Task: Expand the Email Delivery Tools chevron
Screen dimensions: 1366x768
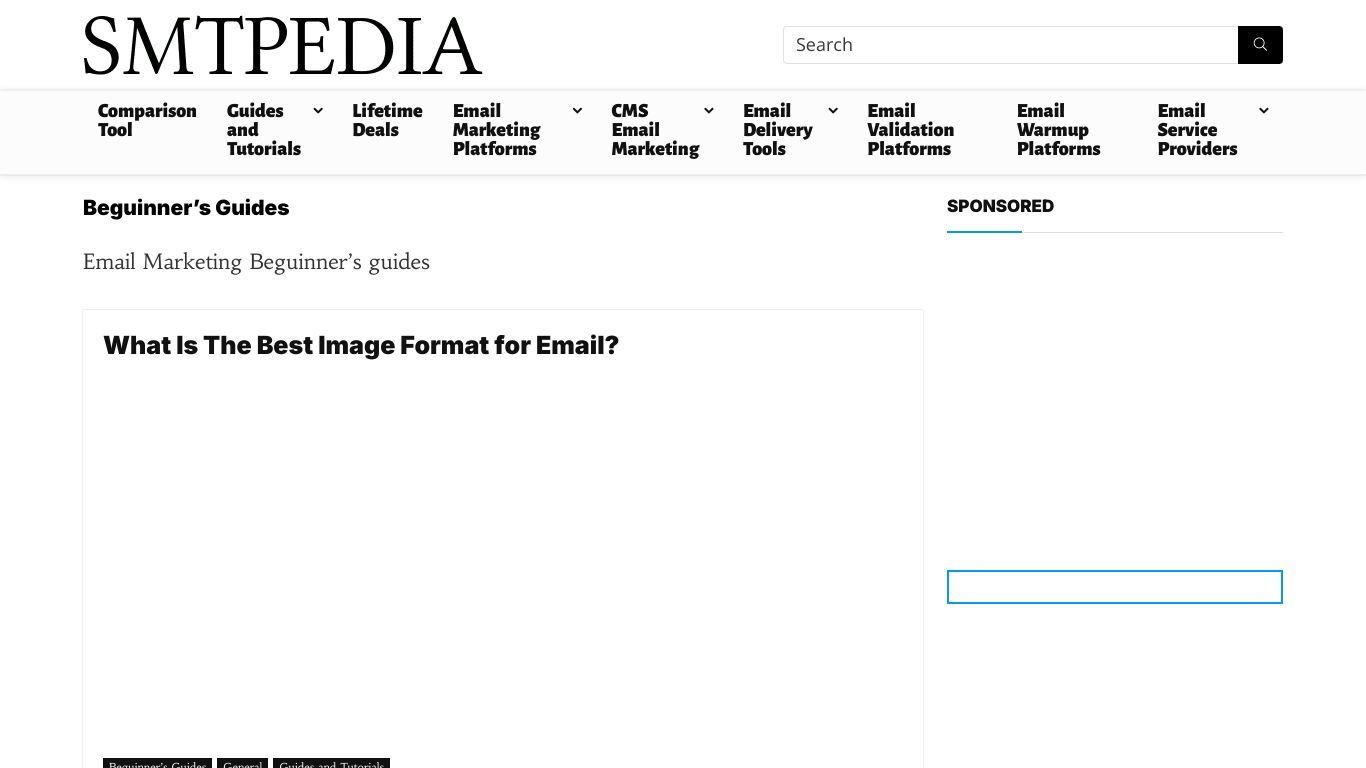Action: (x=833, y=111)
